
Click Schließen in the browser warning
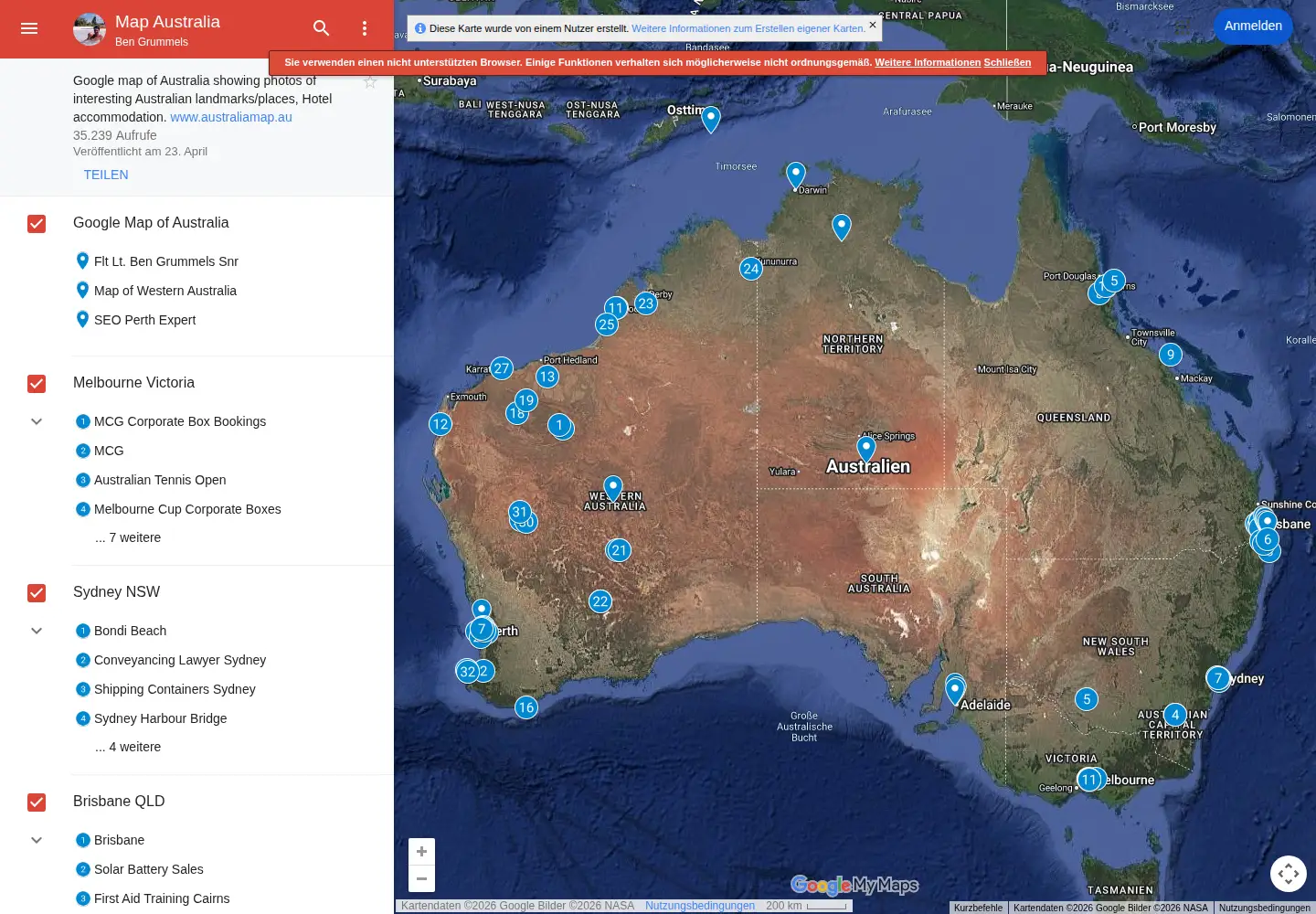point(1007,63)
